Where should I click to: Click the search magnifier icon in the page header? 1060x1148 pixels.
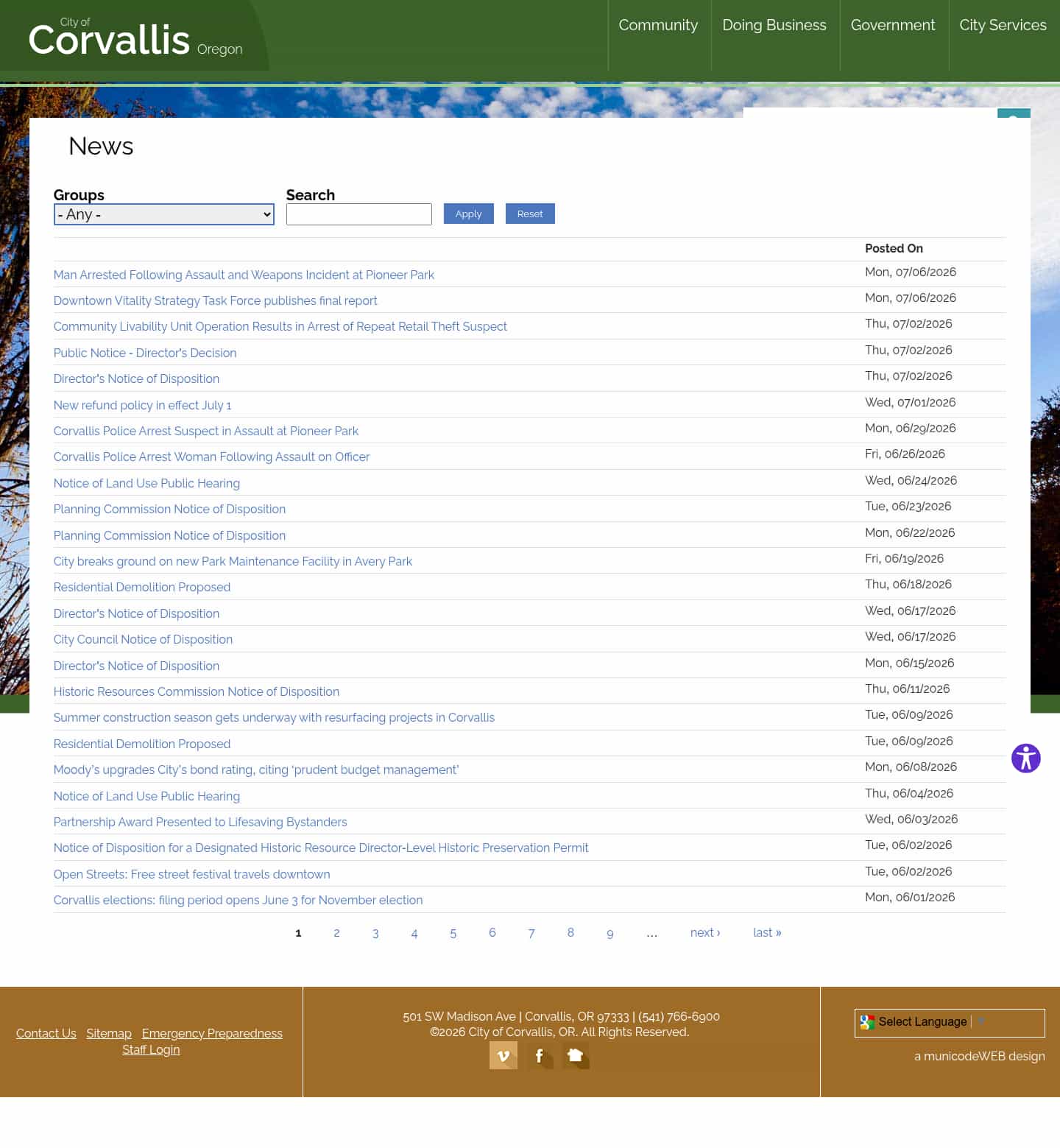point(1014,113)
